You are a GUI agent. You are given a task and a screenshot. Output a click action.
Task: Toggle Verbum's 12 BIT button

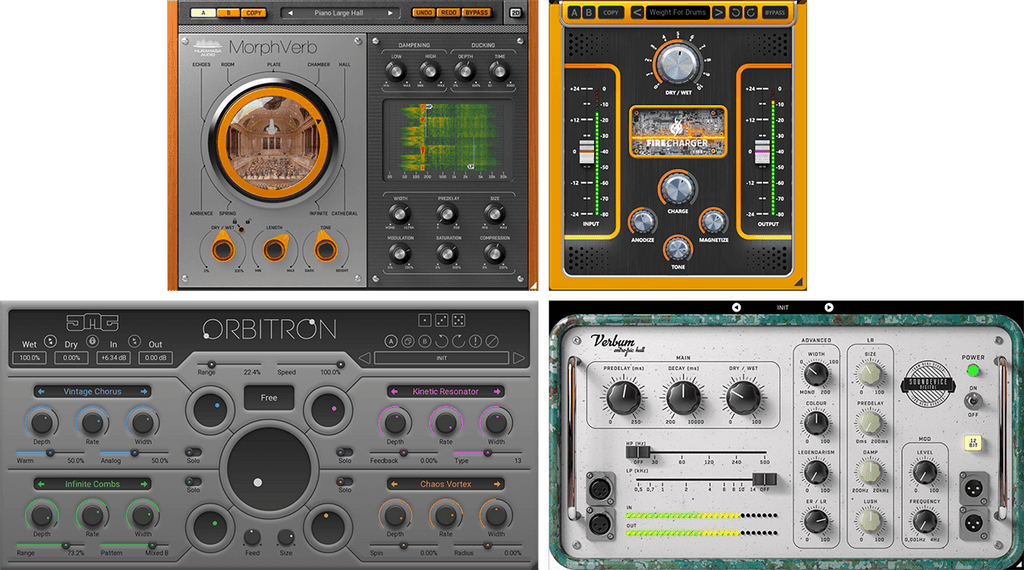pos(973,443)
